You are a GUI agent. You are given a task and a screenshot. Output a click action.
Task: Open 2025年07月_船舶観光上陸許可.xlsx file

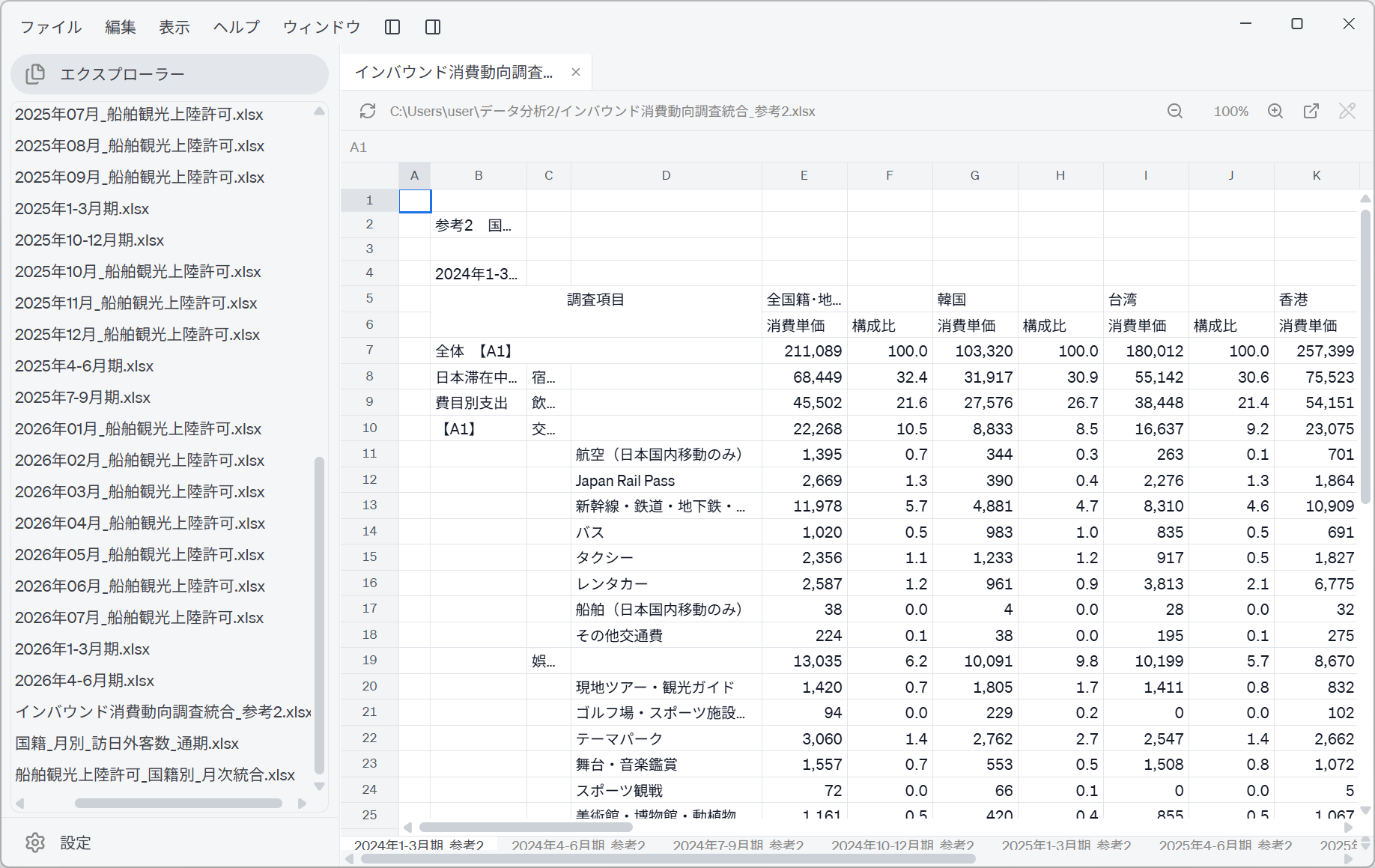(x=139, y=115)
